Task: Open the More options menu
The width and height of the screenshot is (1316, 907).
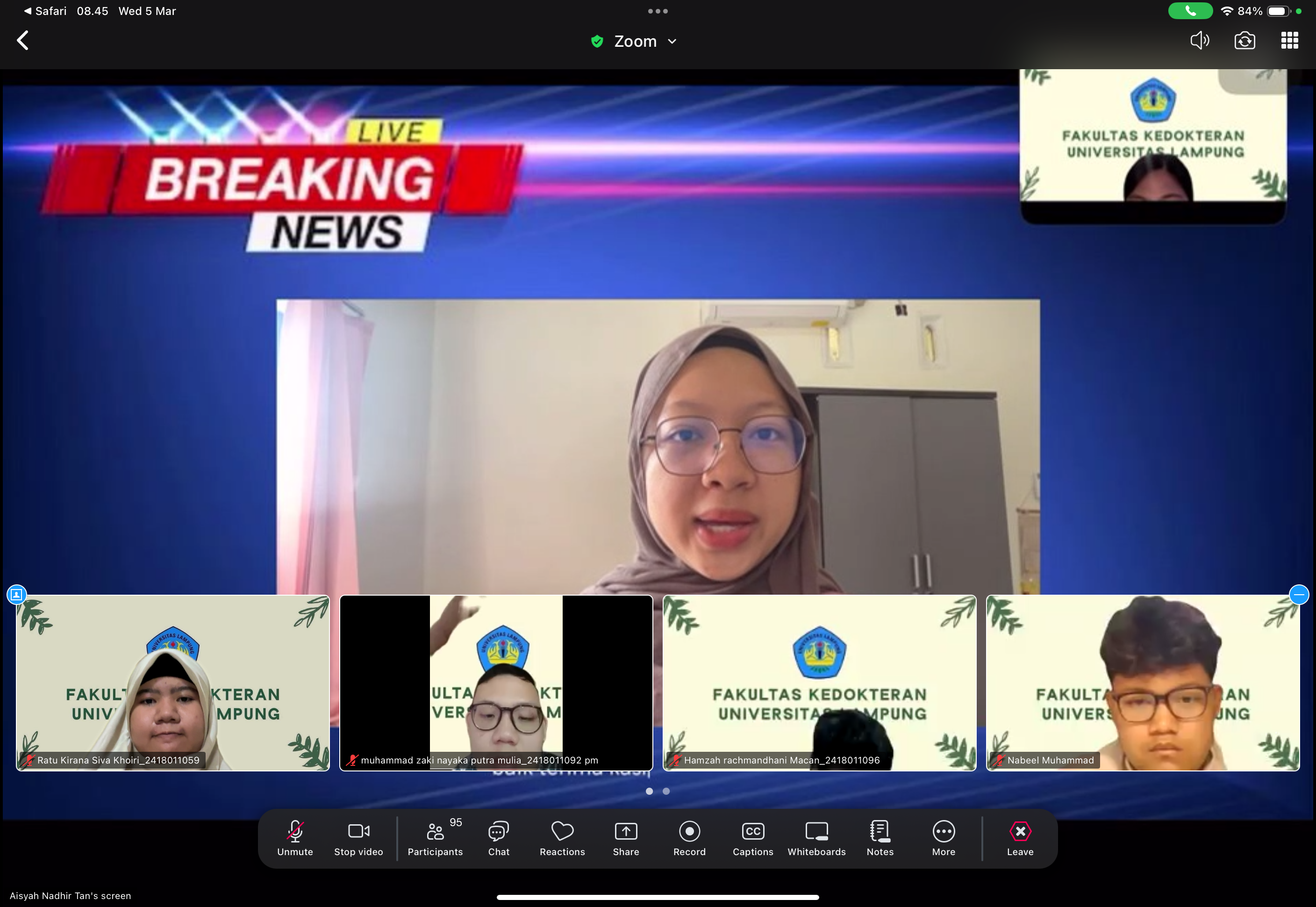Action: [x=944, y=838]
